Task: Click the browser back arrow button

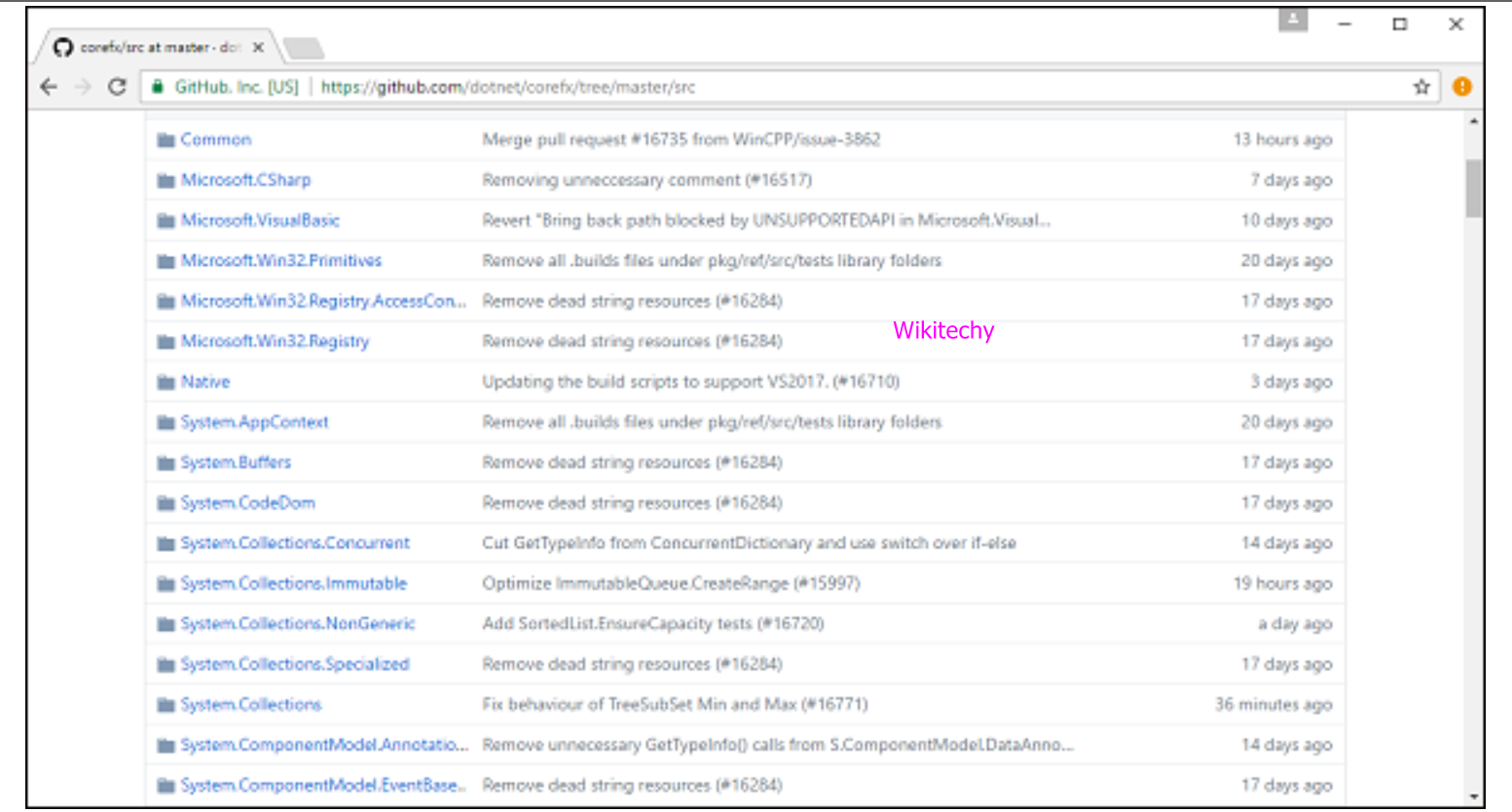Action: tap(49, 87)
